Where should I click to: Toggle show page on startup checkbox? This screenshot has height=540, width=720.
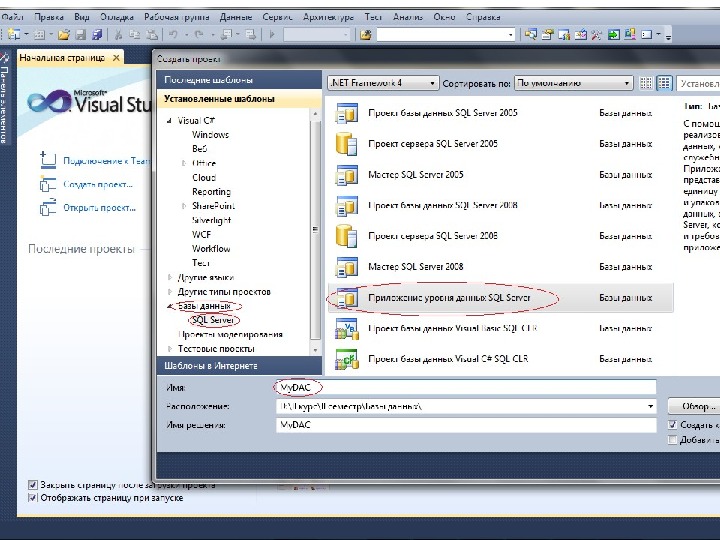[33, 498]
